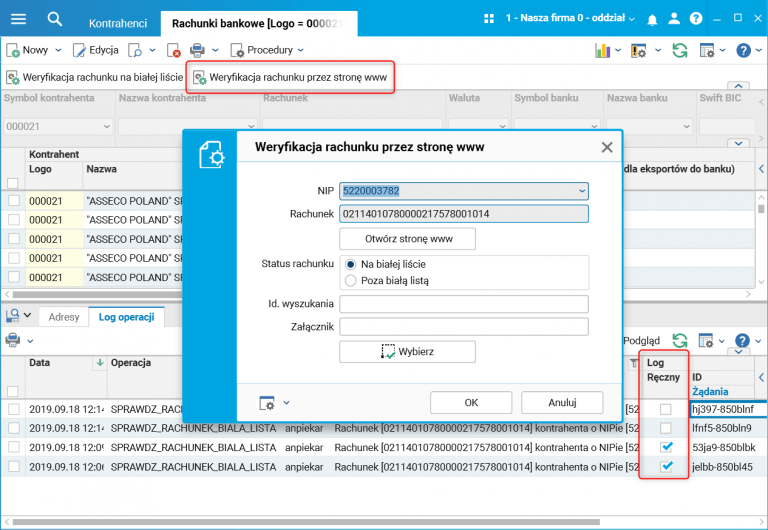Click the help icon in title bar
The width and height of the screenshot is (768, 530).
point(696,19)
